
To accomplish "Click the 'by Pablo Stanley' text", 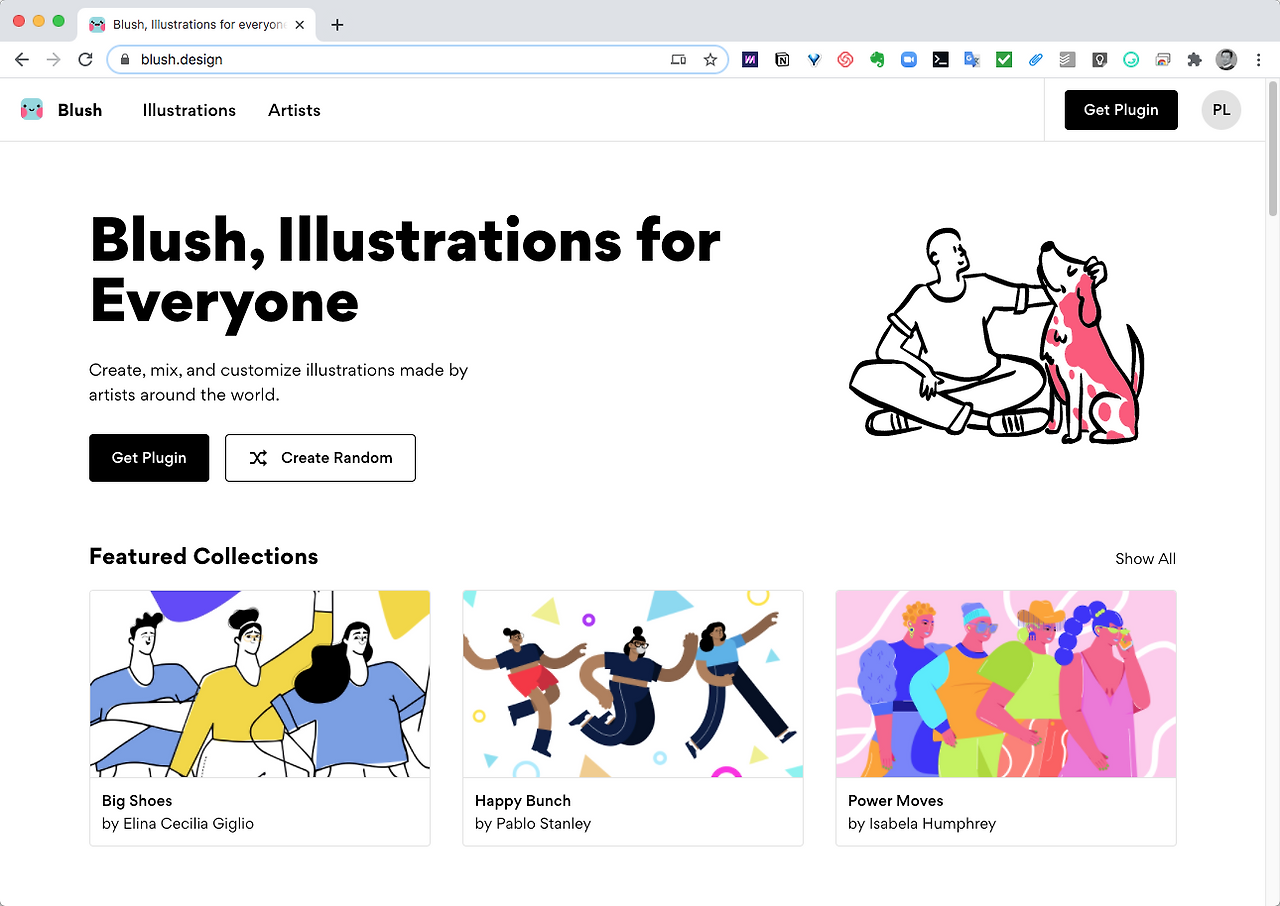I will (533, 824).
